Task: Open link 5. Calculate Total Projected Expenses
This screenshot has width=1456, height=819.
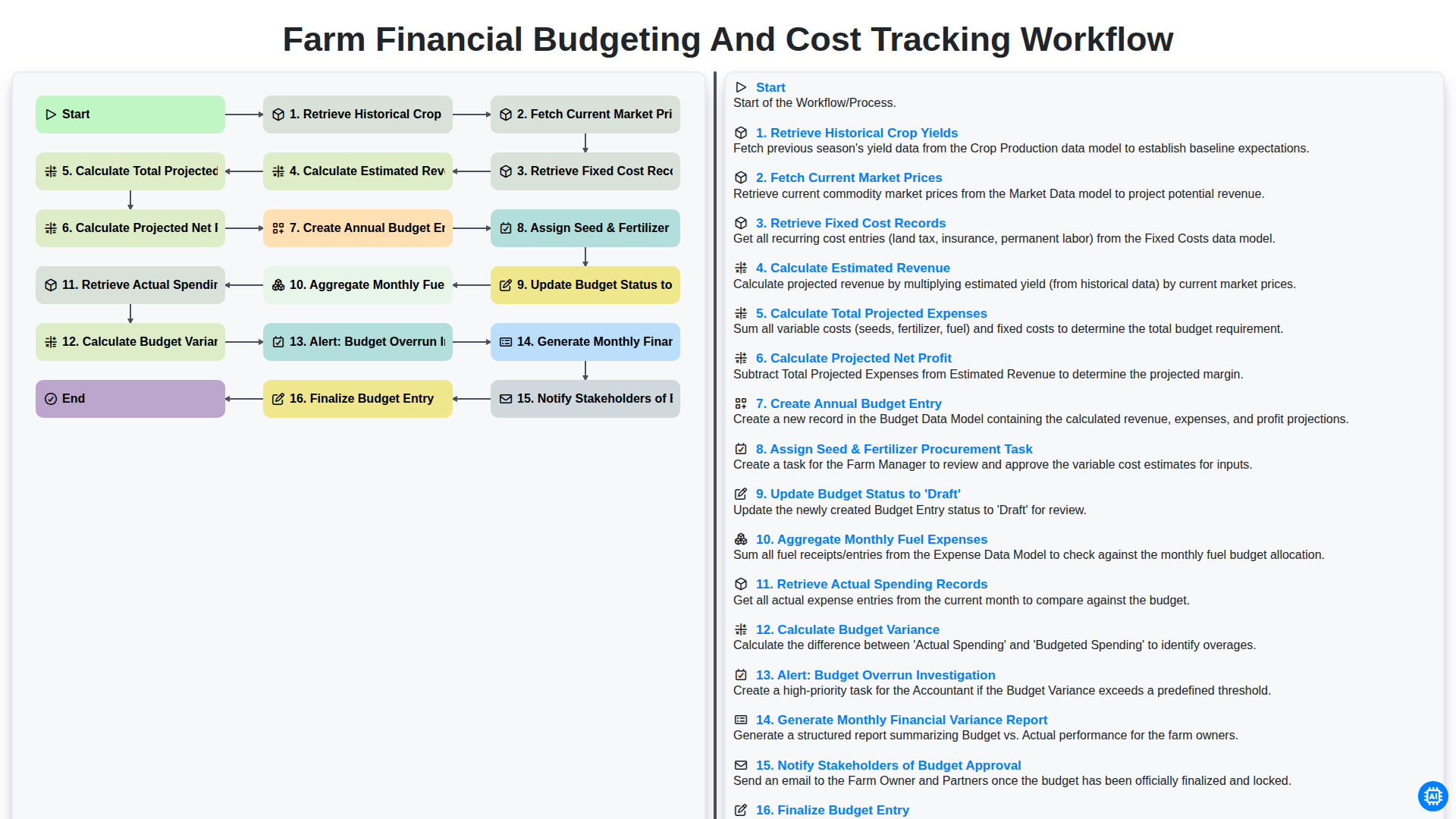Action: pyautogui.click(x=871, y=313)
